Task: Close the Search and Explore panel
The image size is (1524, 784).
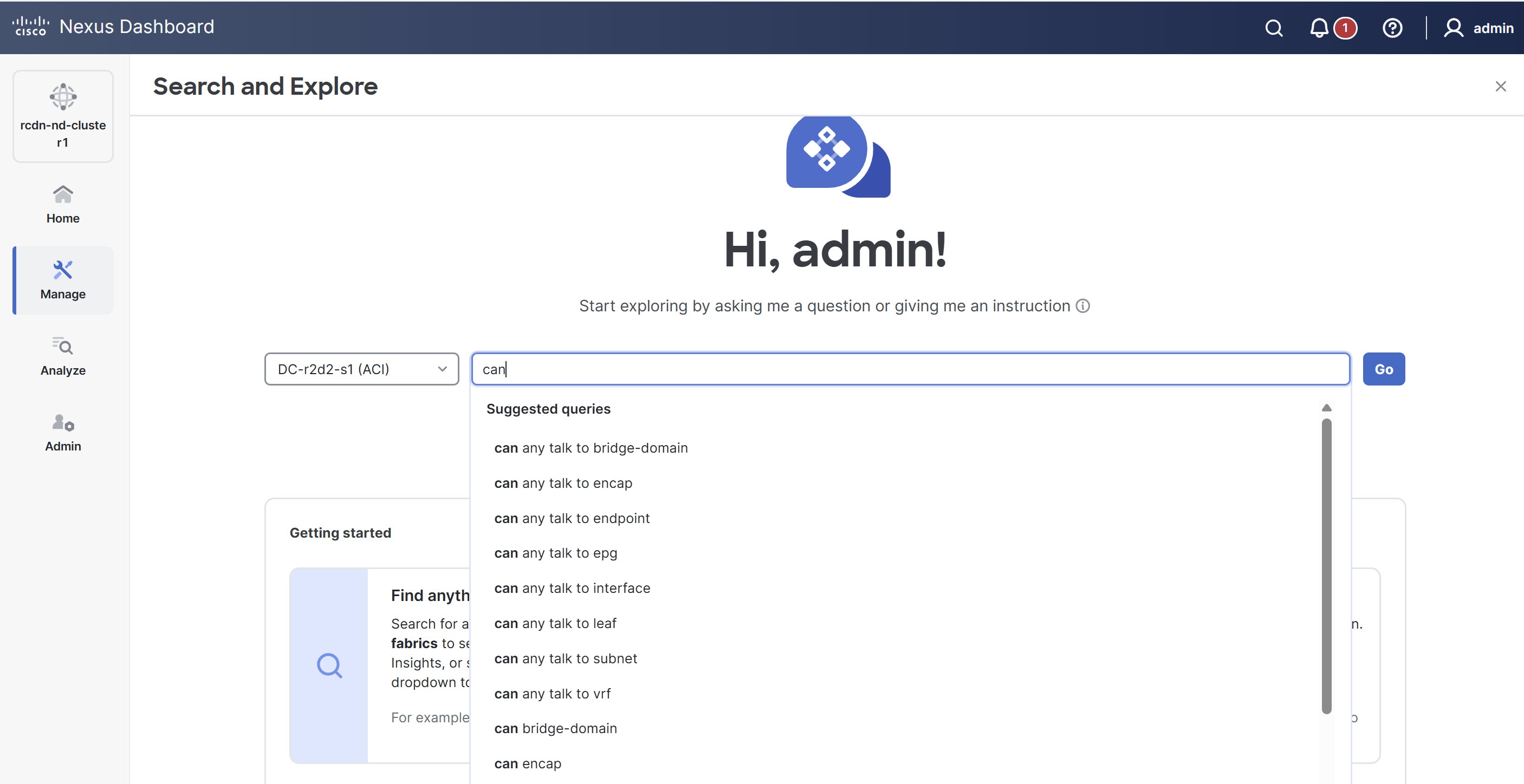Action: pos(1500,86)
